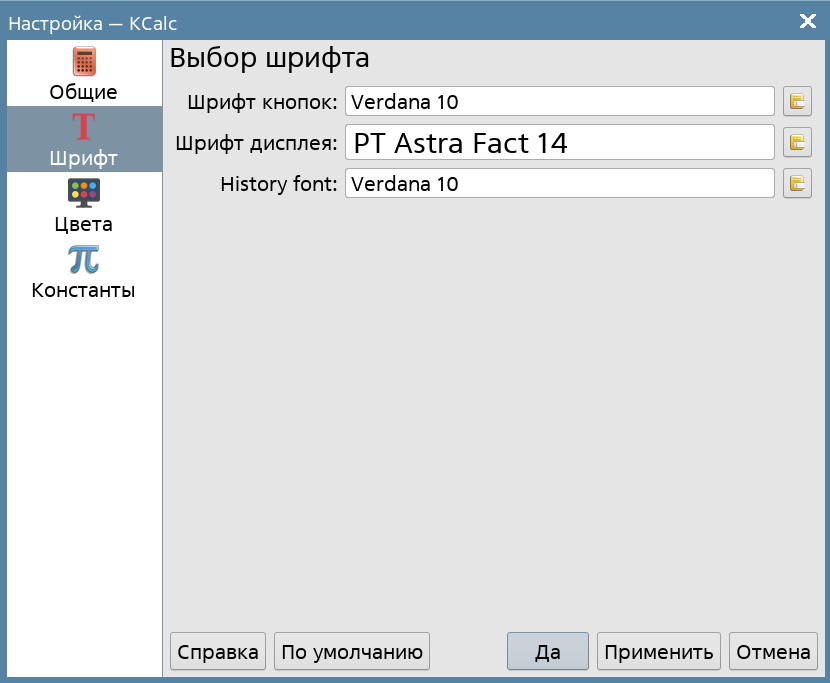The width and height of the screenshot is (830, 683).
Task: Click the calculator icon for Общие
Action: point(84,62)
